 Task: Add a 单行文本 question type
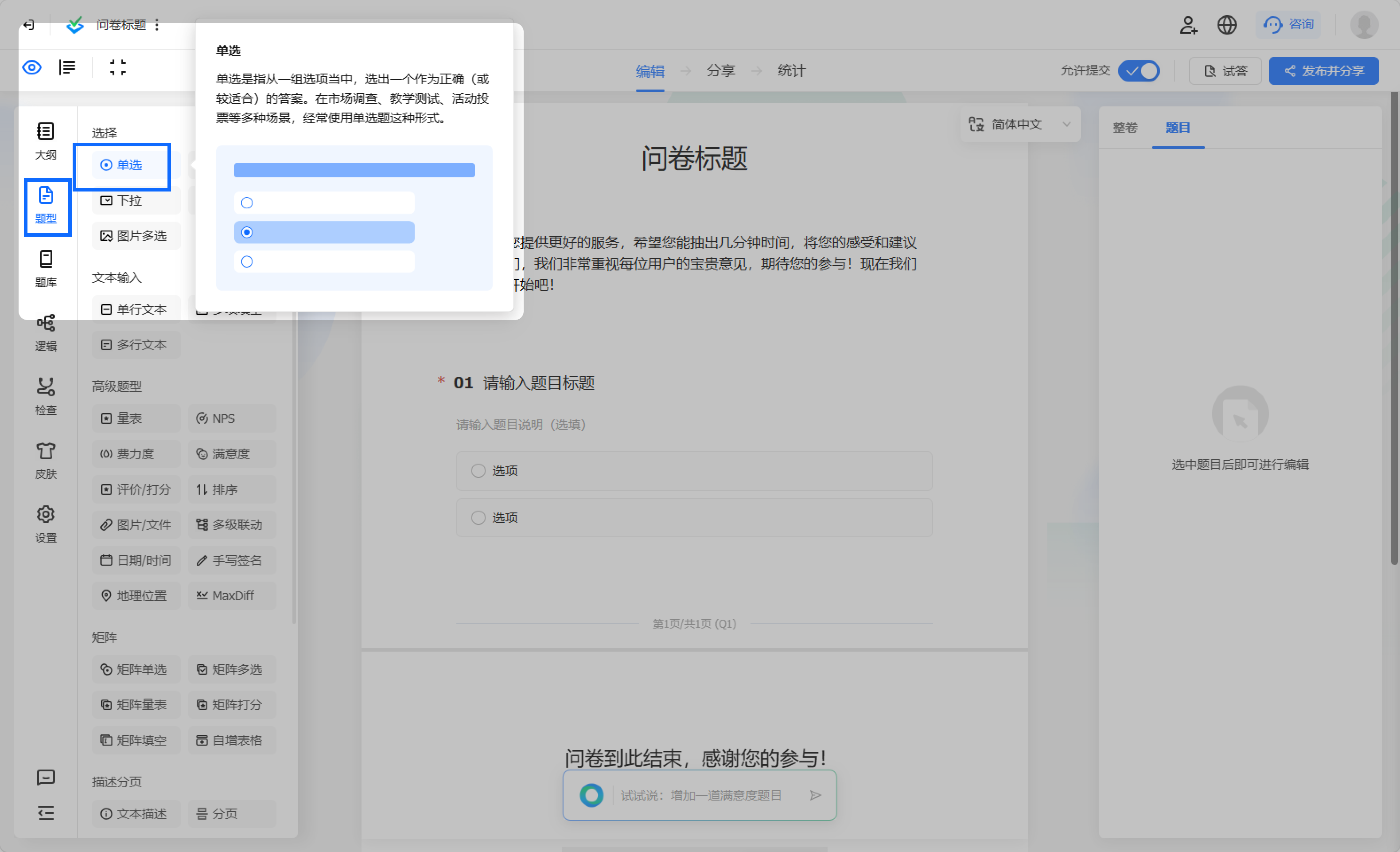[136, 309]
